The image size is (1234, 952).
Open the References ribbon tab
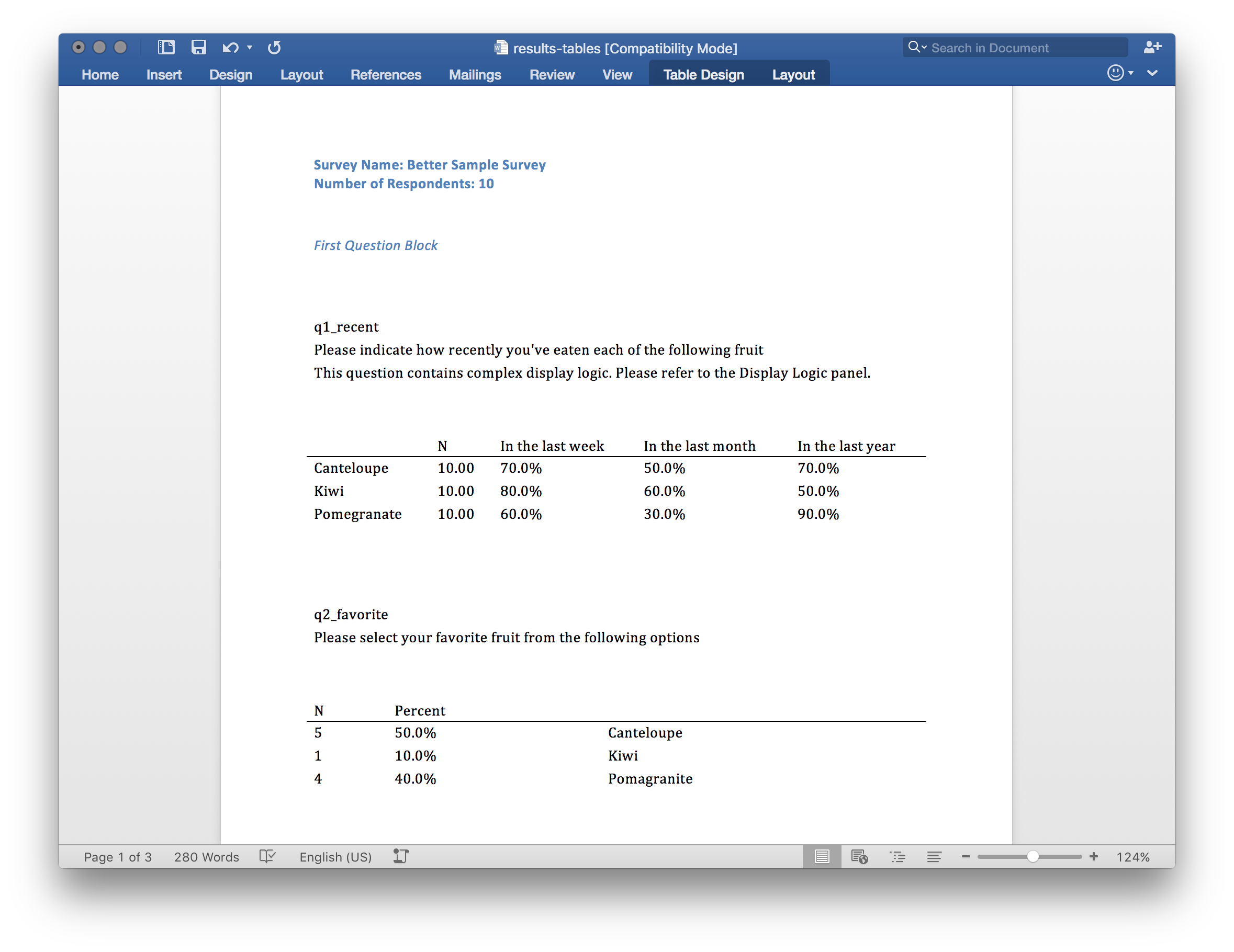386,74
